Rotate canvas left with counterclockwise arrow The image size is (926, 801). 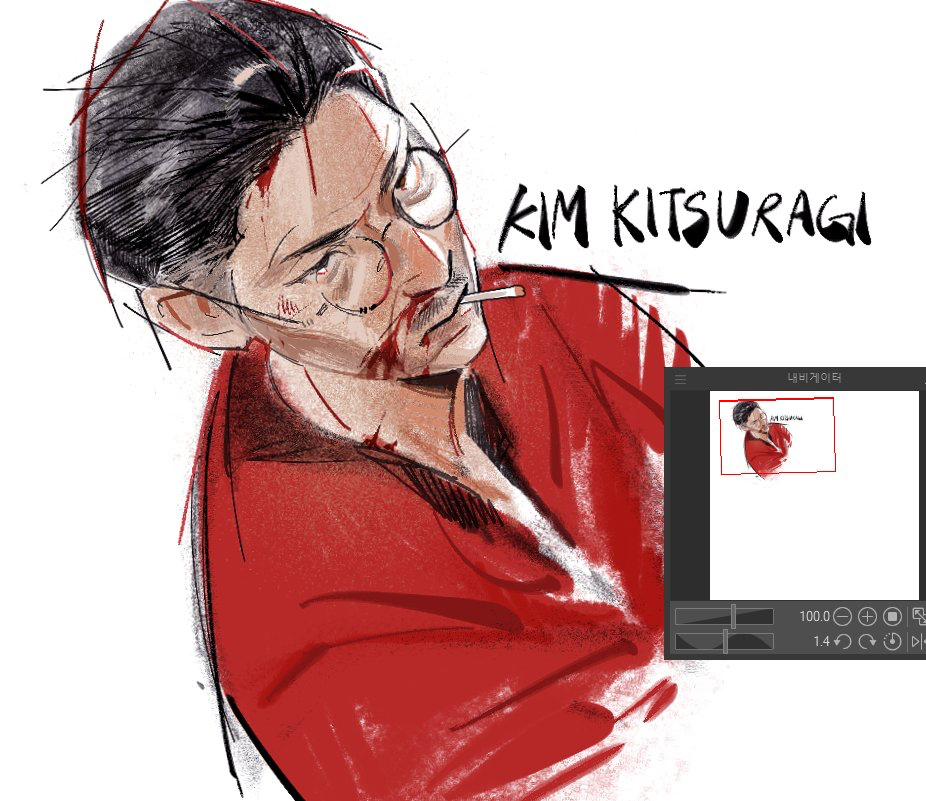(x=842, y=641)
